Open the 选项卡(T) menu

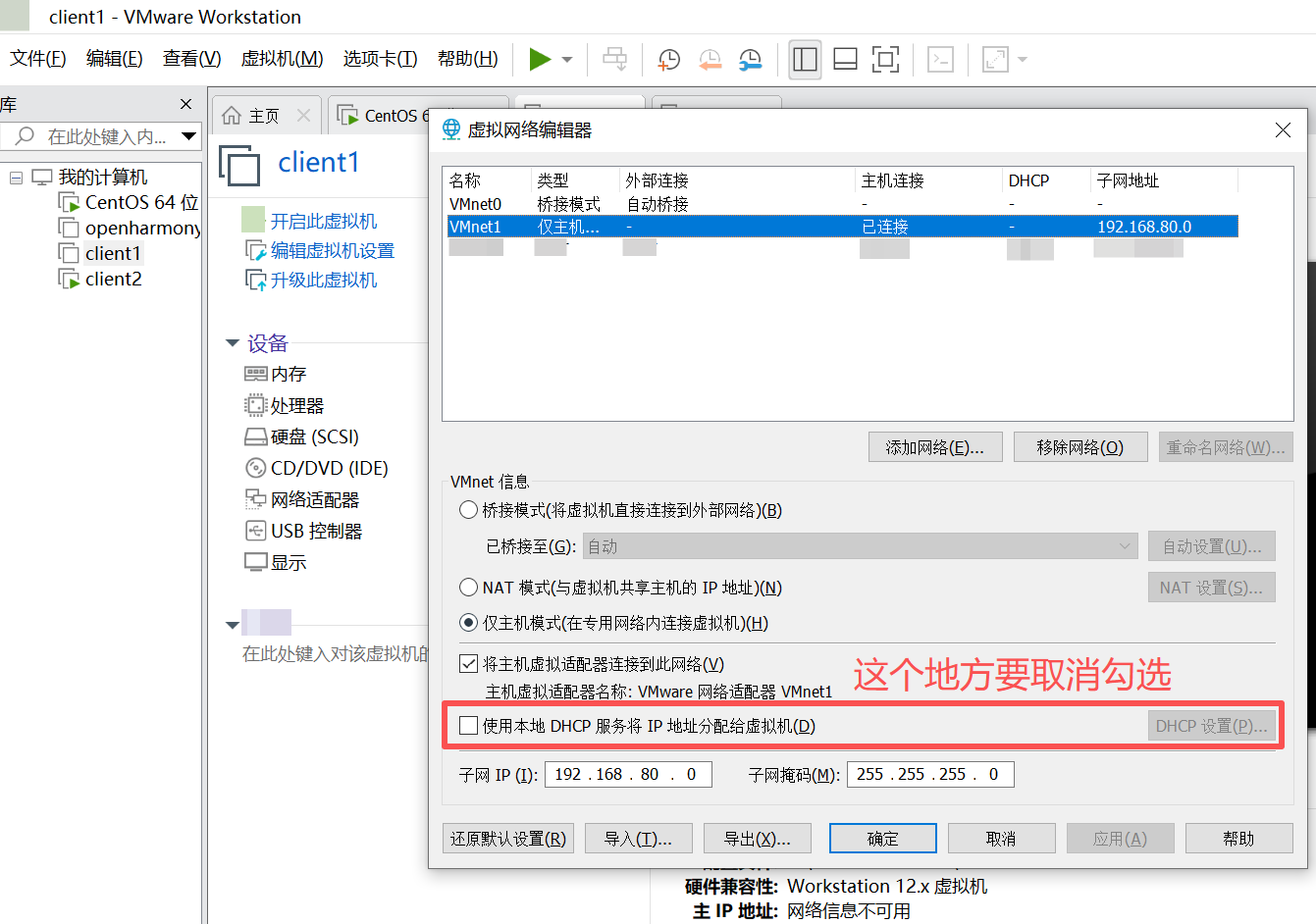click(x=381, y=59)
